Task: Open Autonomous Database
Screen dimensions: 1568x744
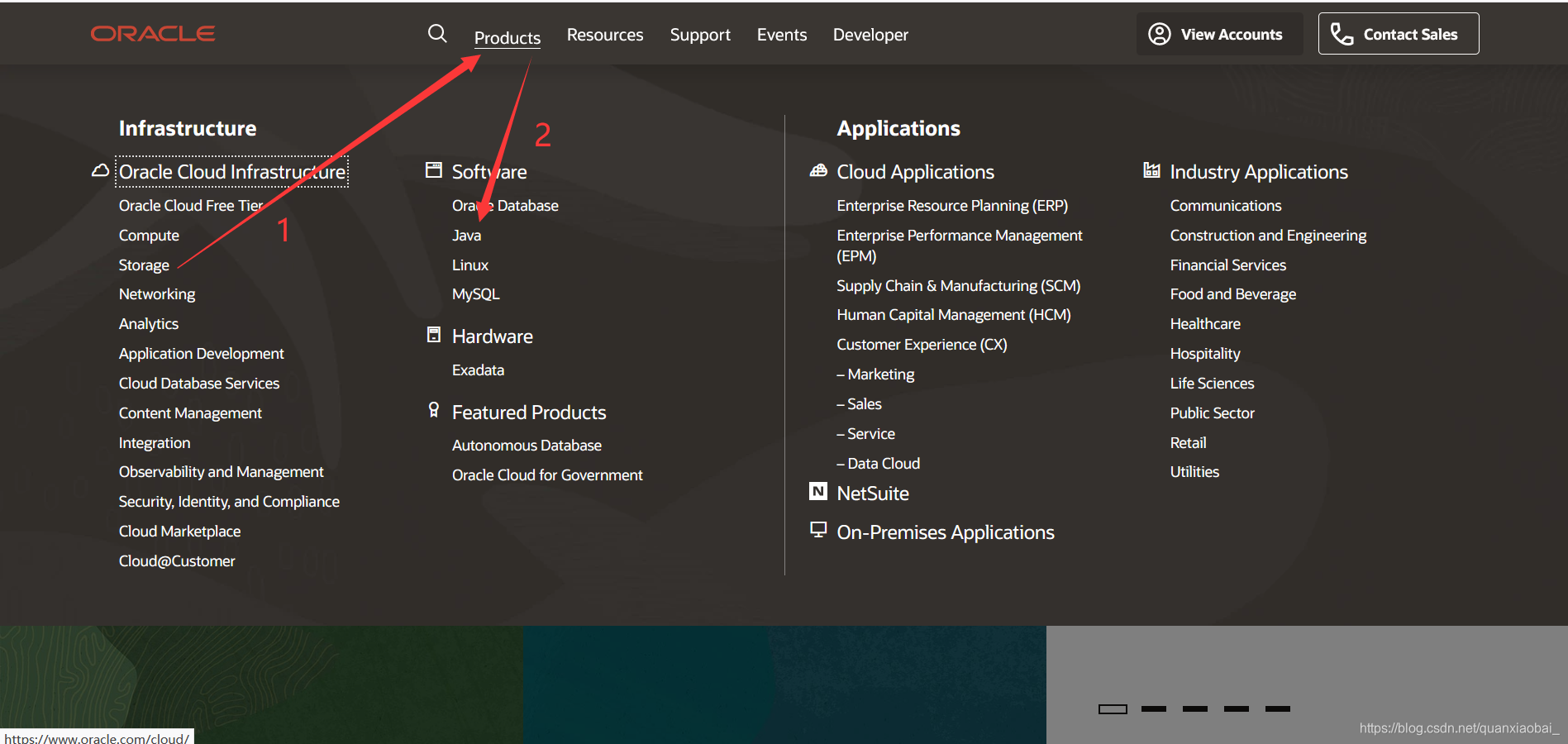Action: pos(527,446)
